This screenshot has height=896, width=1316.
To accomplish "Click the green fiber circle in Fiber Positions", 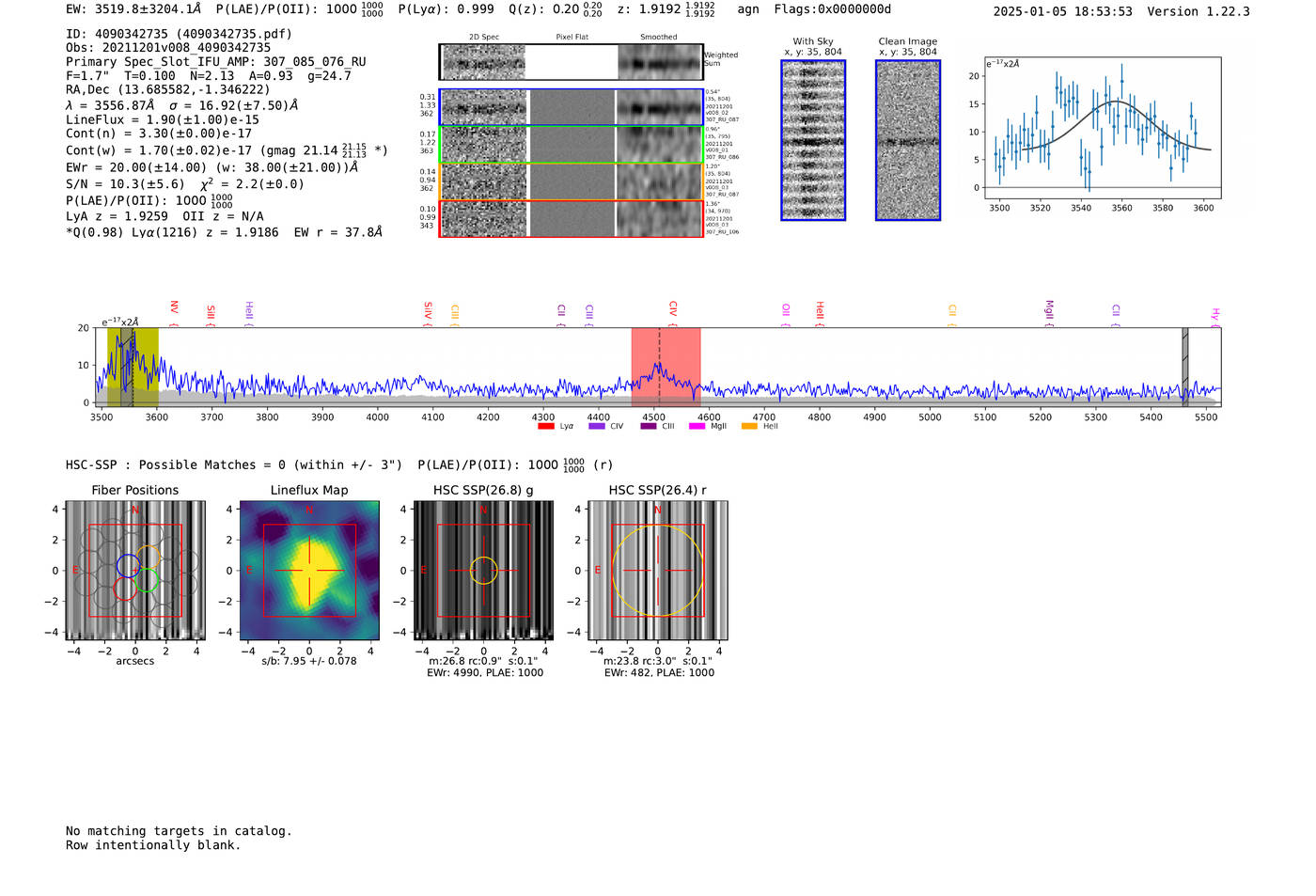I will click(x=146, y=580).
